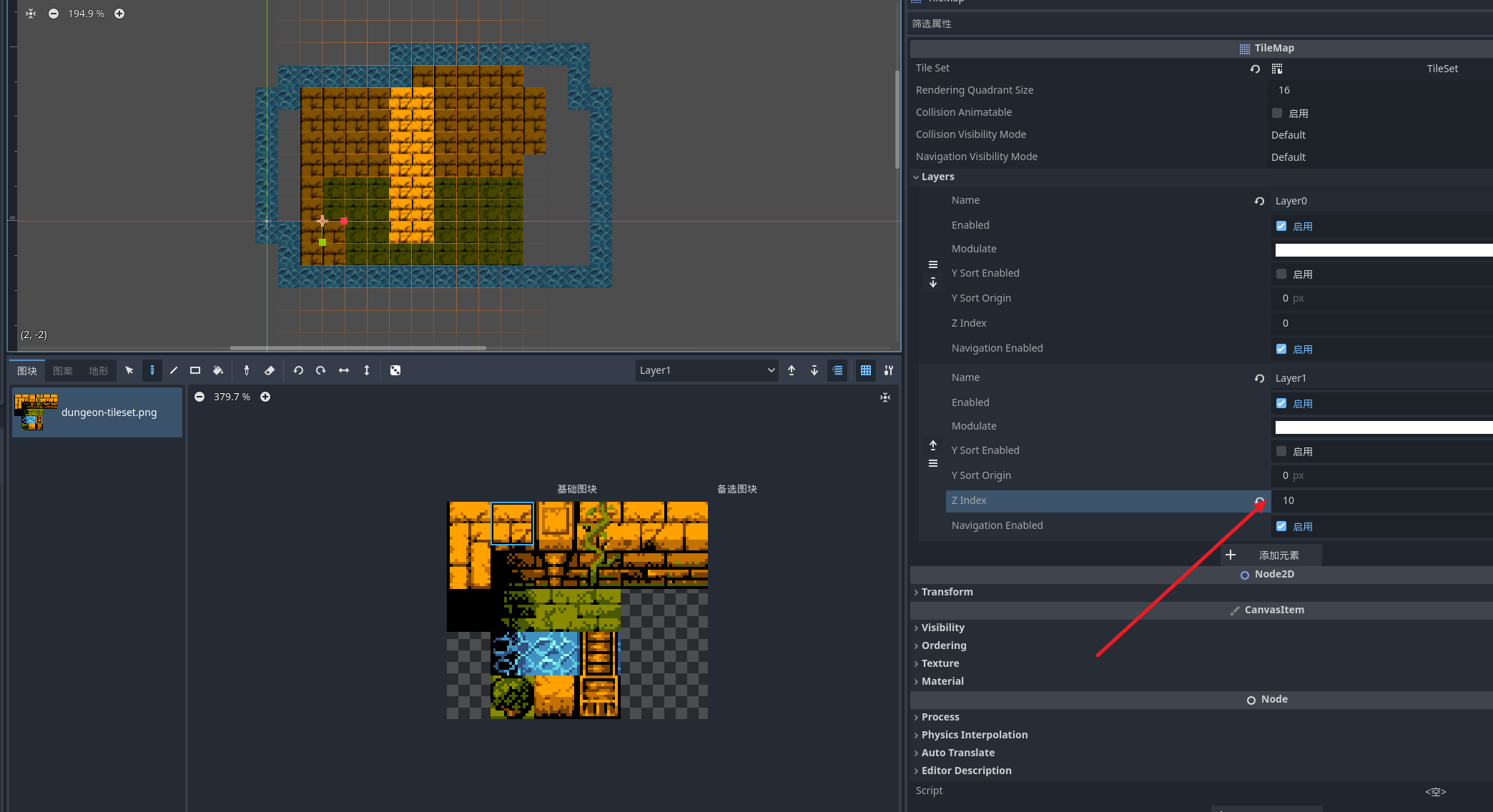
Task: Toggle TileMap grid visibility
Action: click(866, 370)
